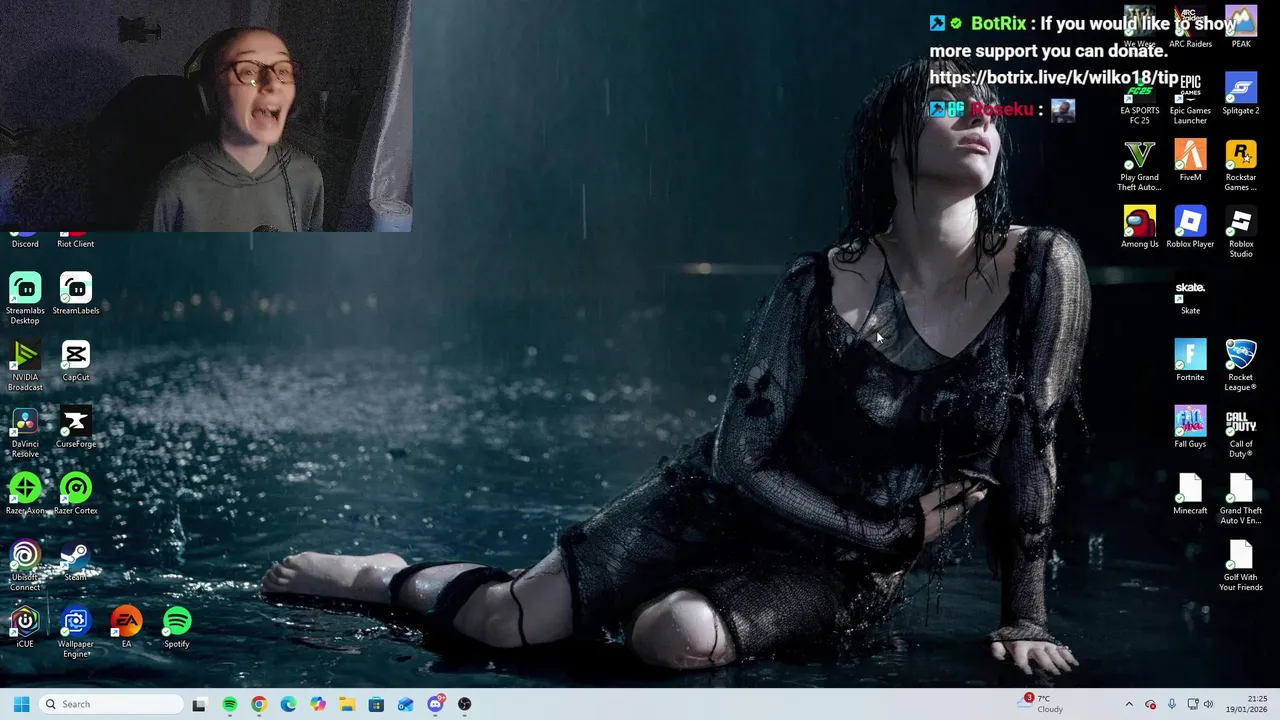
Task: Open Task View from the taskbar
Action: click(x=199, y=704)
